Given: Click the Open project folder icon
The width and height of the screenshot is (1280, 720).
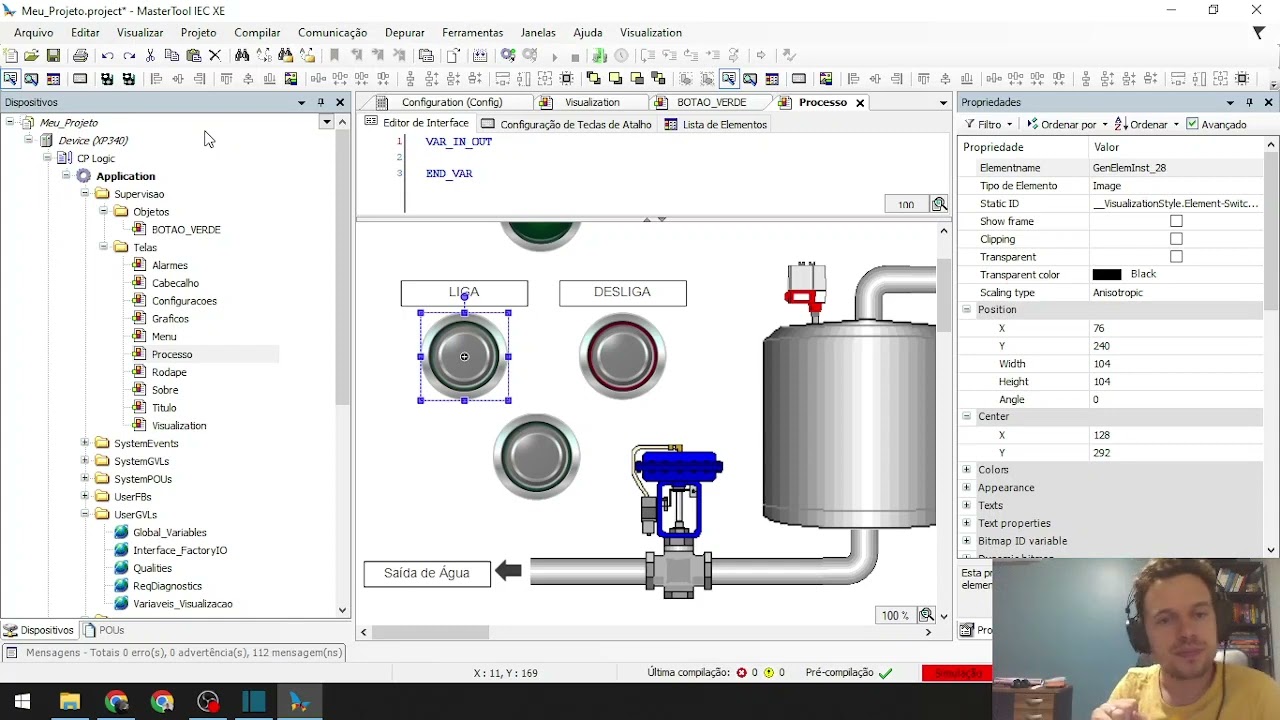Looking at the screenshot, I should [32, 55].
